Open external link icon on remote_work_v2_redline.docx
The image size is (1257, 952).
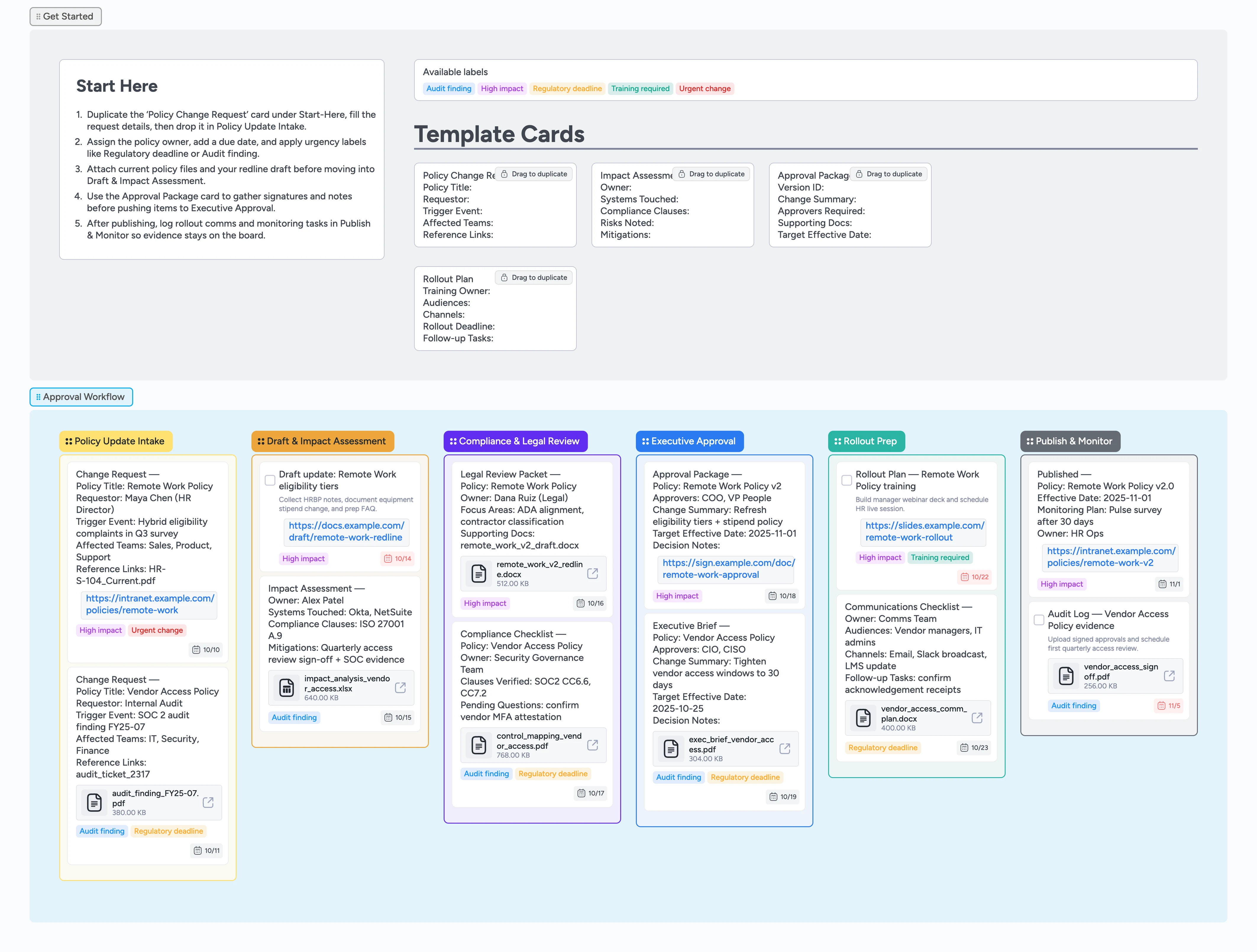tap(593, 573)
